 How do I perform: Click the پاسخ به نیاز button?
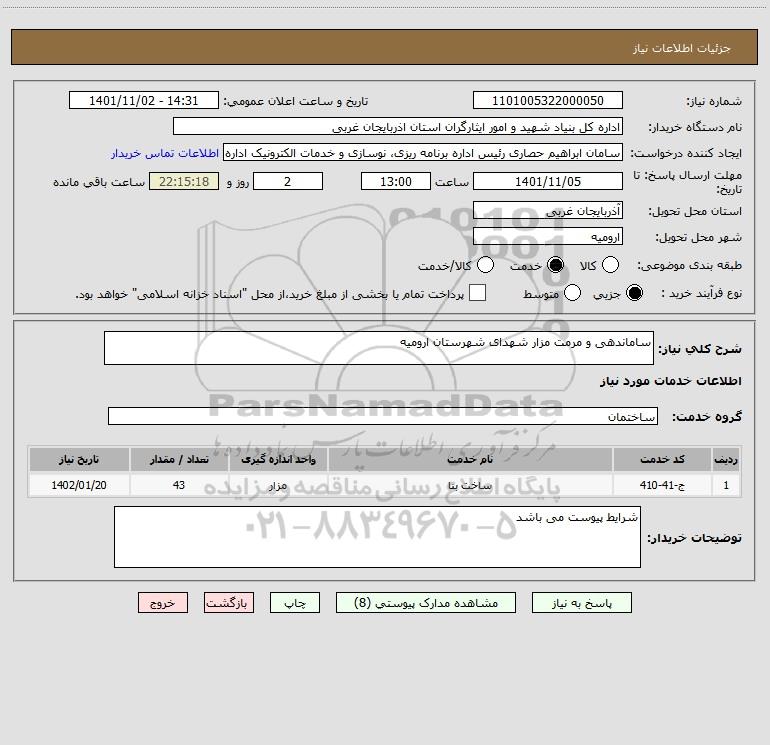[581, 603]
